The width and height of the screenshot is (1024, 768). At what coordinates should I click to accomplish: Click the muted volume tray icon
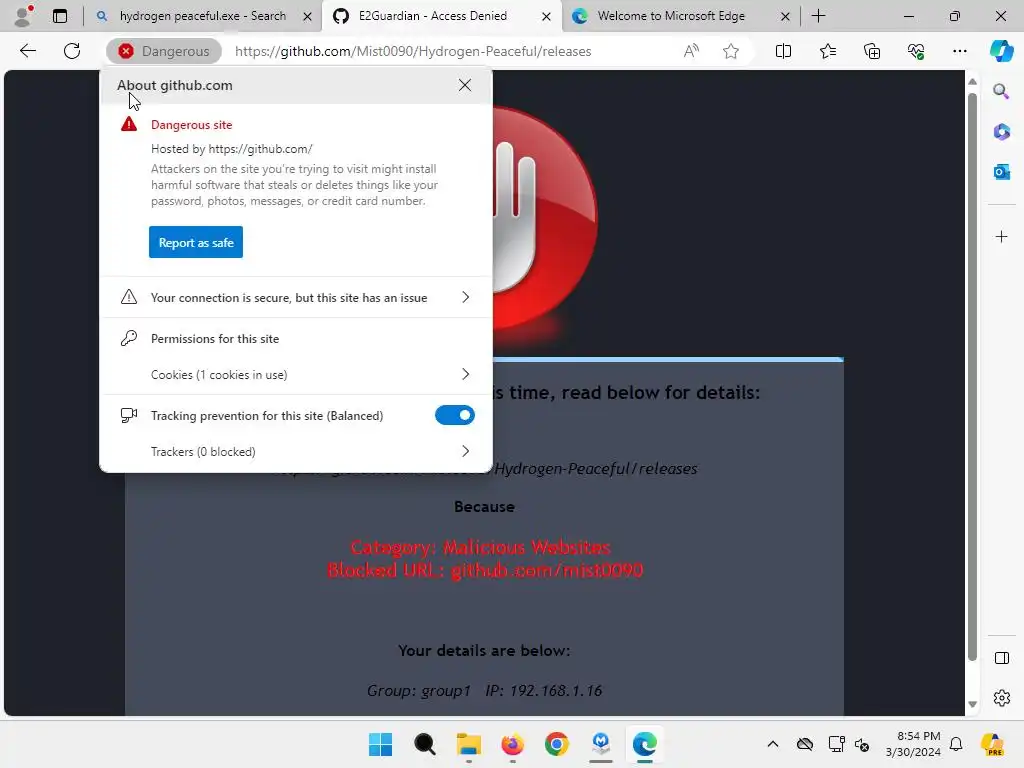coord(861,744)
